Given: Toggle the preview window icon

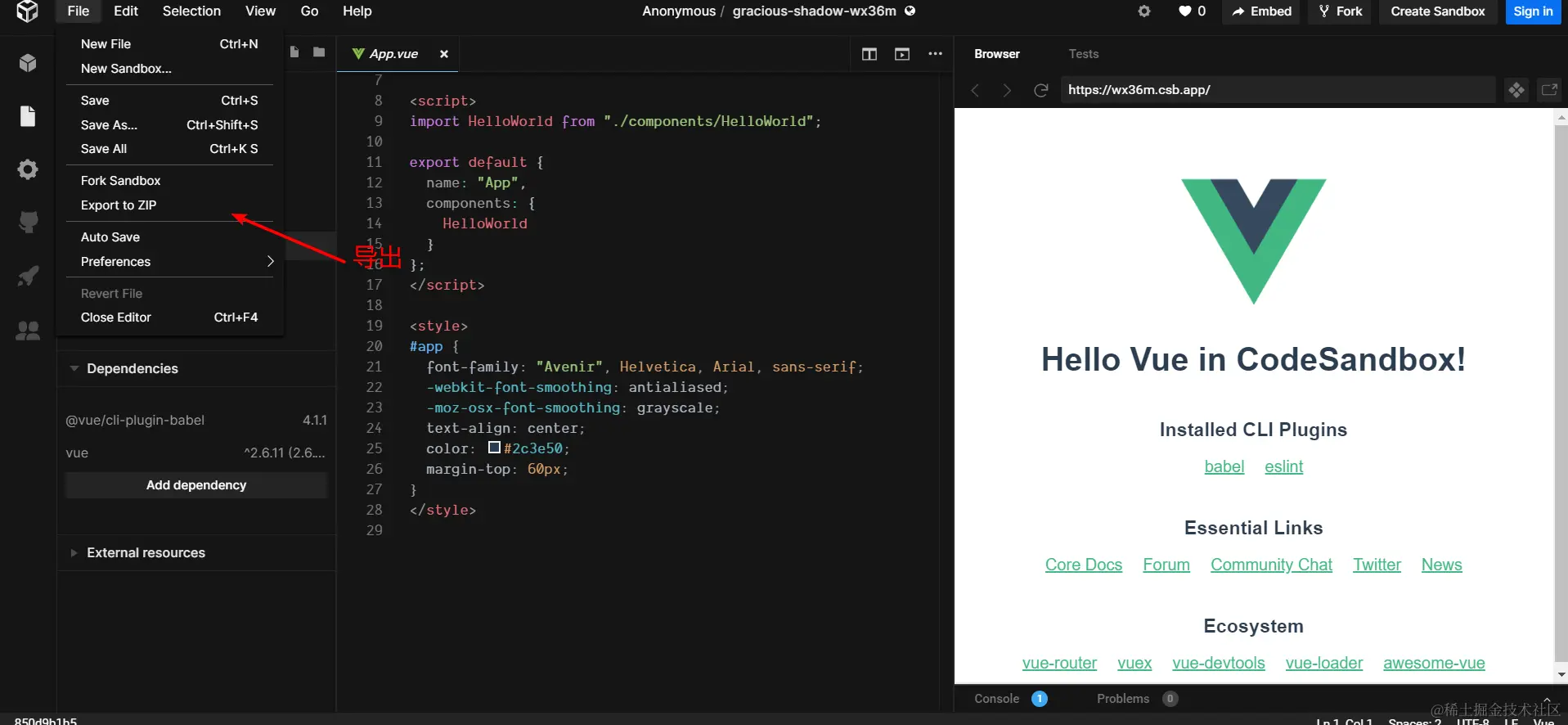Looking at the screenshot, I should coord(902,54).
